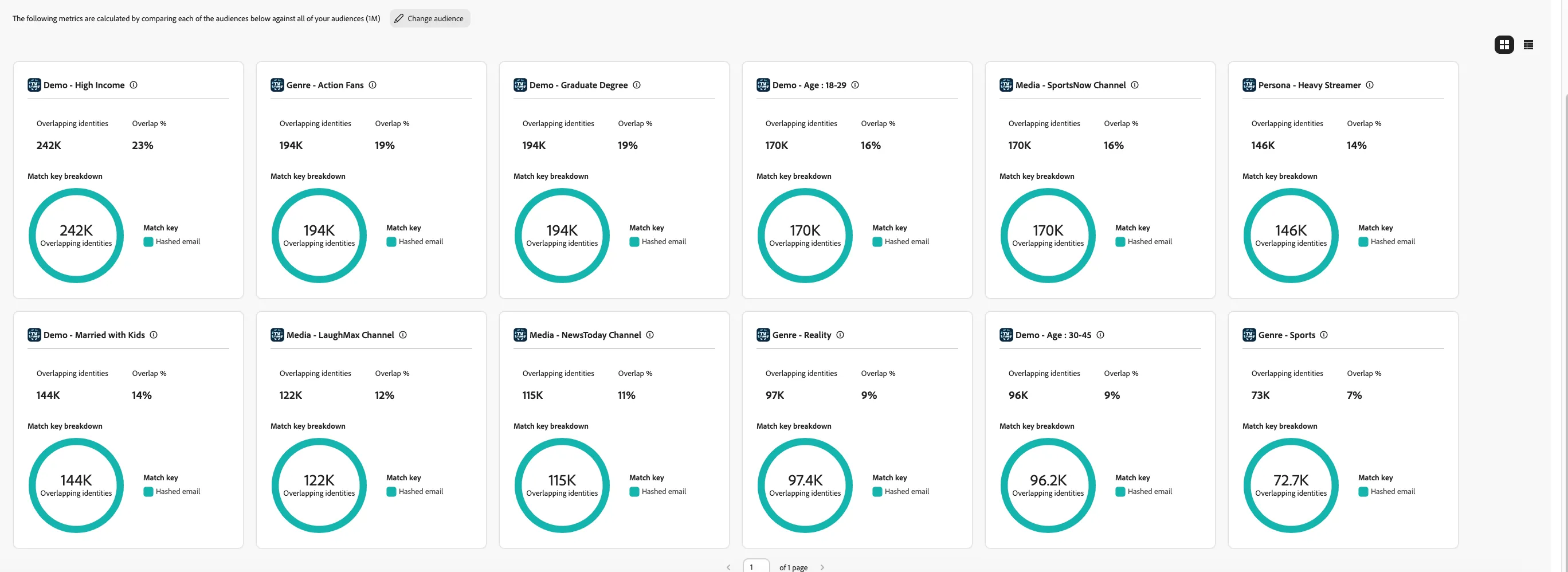Click the 115K overlapping identities value in NewsToday card
1568x572 pixels.
(x=532, y=395)
